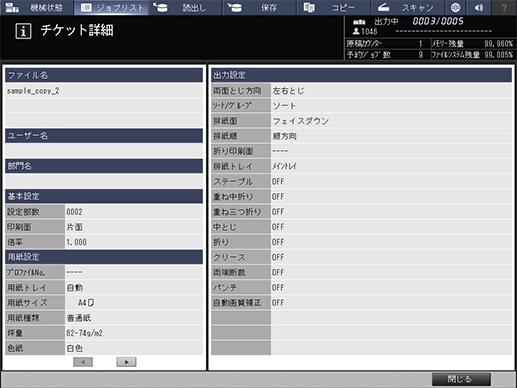Click the パンチ row label
The image size is (517, 388).
[241, 288]
